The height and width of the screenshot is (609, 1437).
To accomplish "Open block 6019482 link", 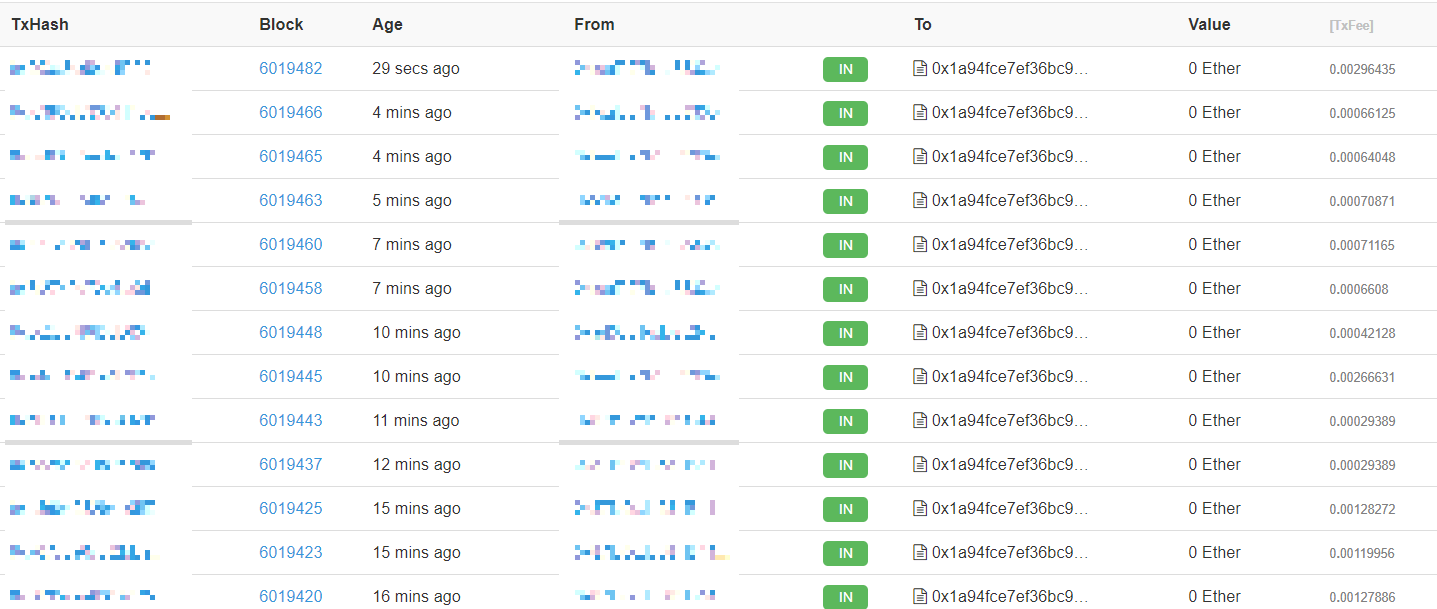I will coord(291,69).
